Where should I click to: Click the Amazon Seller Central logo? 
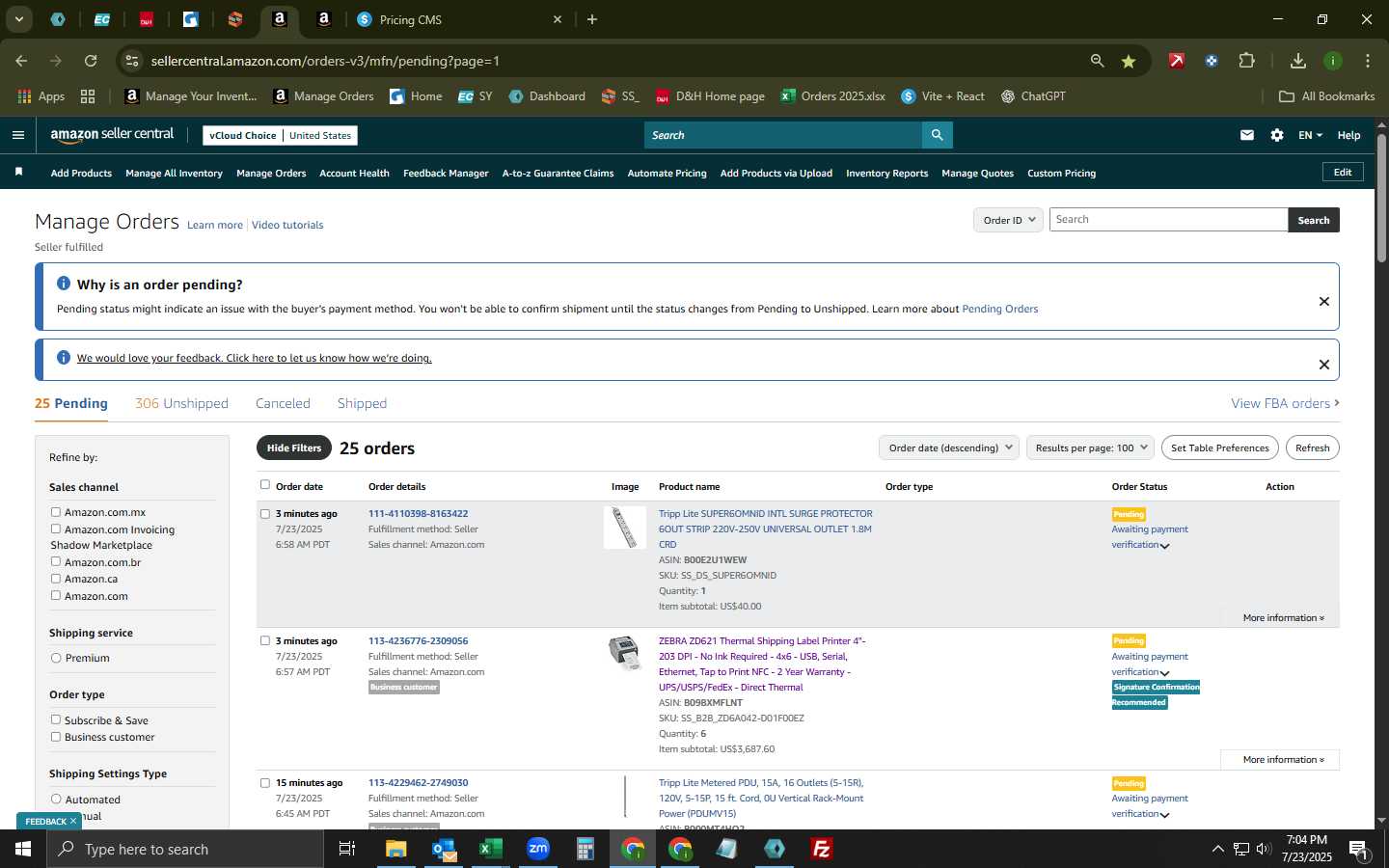(x=112, y=135)
